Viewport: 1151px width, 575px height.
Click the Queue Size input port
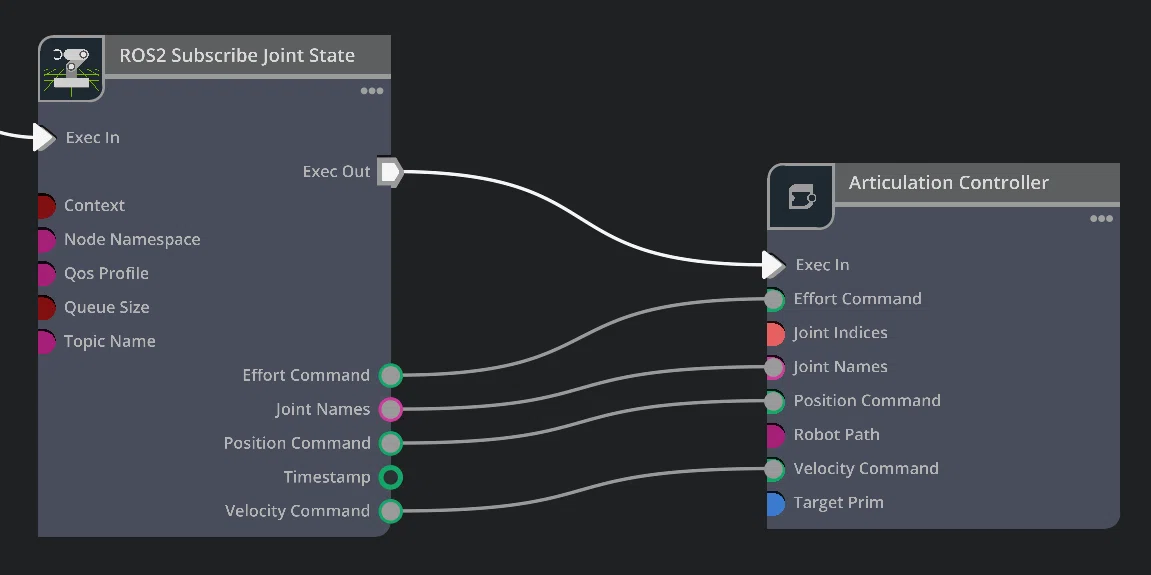tap(46, 308)
